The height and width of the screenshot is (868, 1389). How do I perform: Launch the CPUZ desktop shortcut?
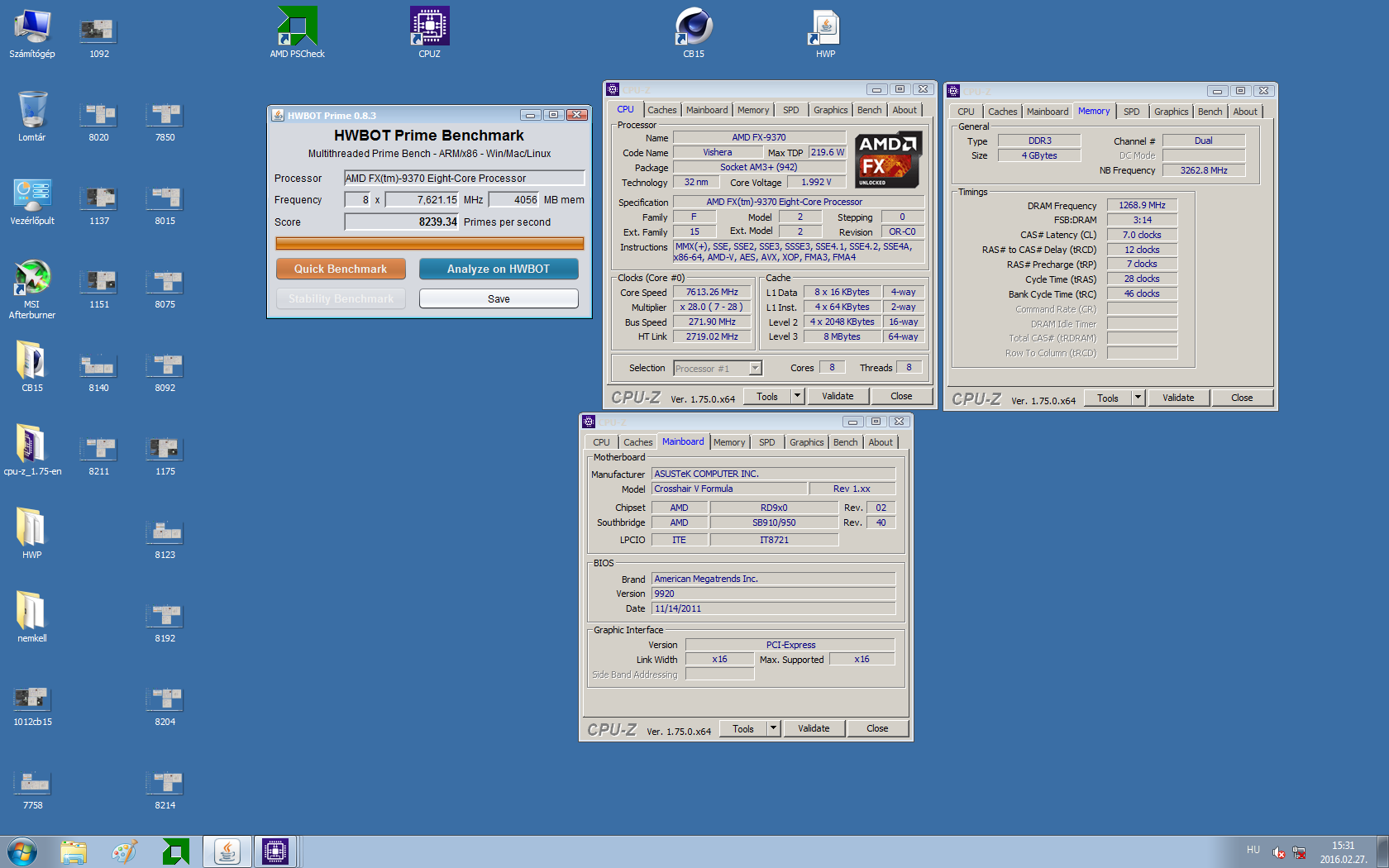pos(429,33)
